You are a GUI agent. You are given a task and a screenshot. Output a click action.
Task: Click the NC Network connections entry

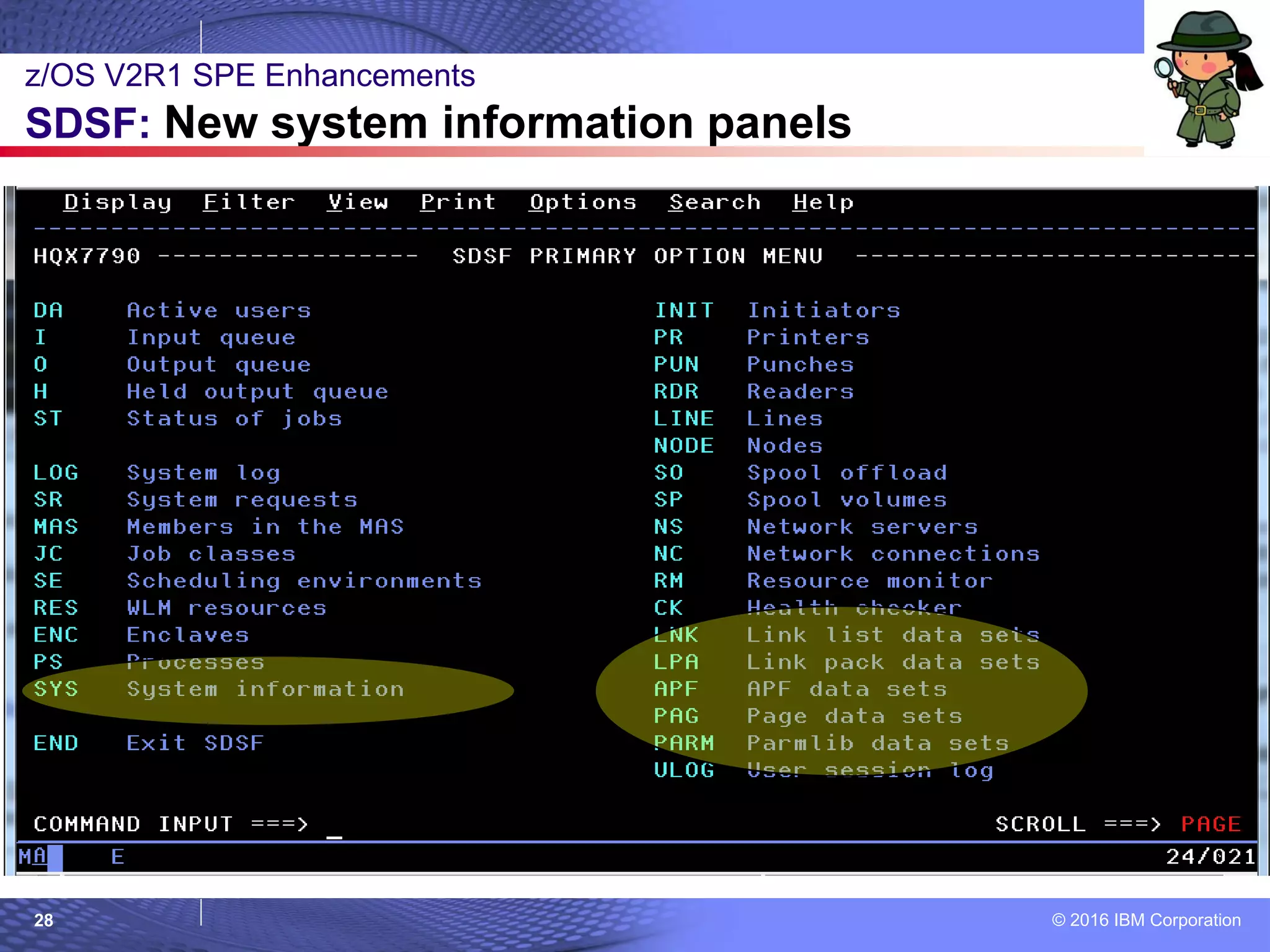[x=847, y=554]
